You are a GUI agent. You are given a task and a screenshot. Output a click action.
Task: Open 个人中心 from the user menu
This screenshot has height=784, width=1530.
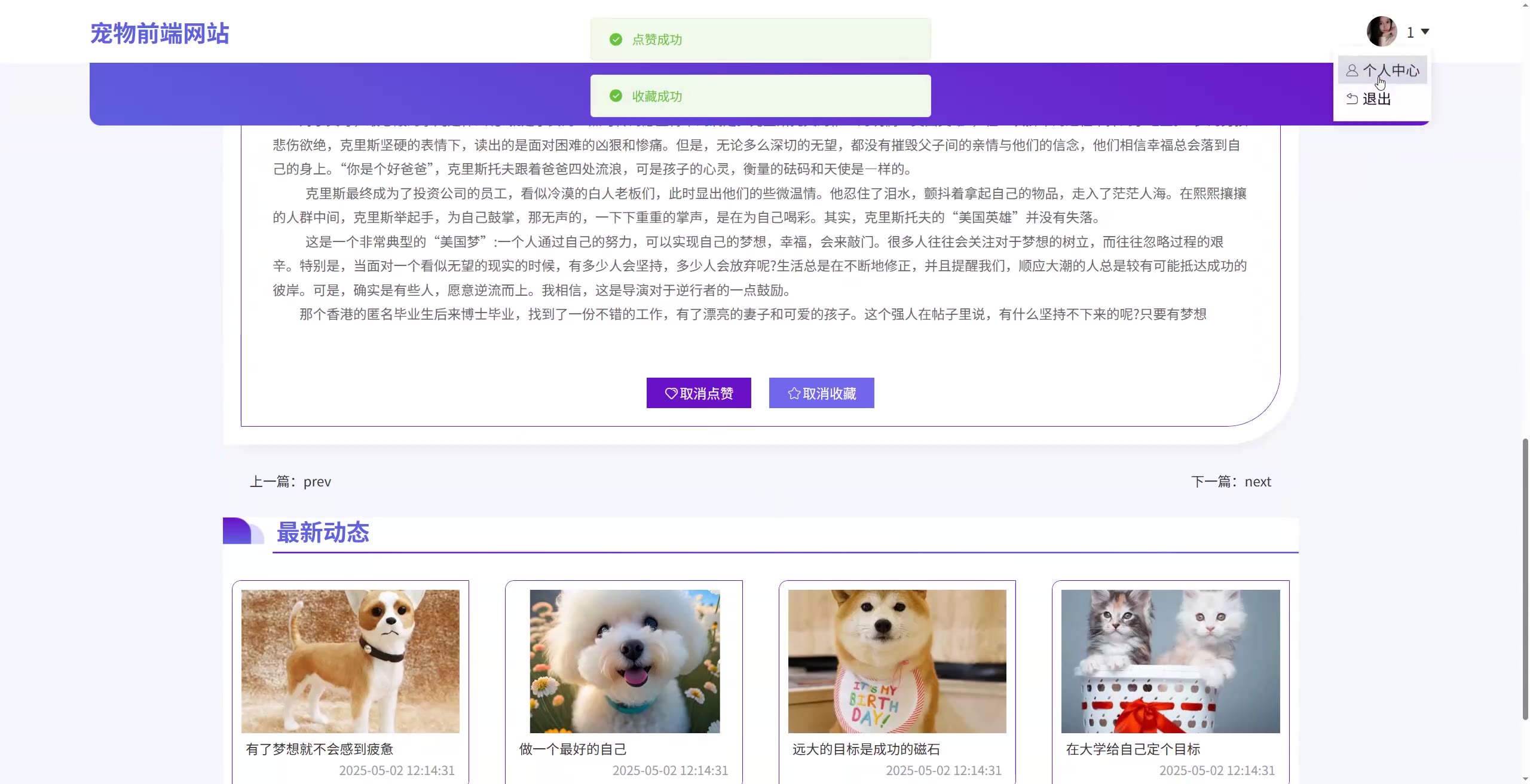(x=1390, y=71)
